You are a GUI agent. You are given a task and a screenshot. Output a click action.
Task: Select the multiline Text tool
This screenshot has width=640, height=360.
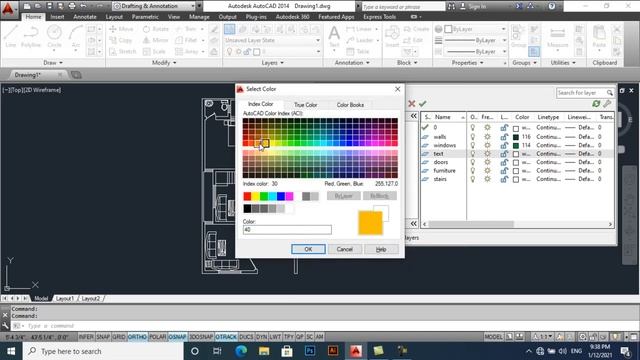pos(334,36)
